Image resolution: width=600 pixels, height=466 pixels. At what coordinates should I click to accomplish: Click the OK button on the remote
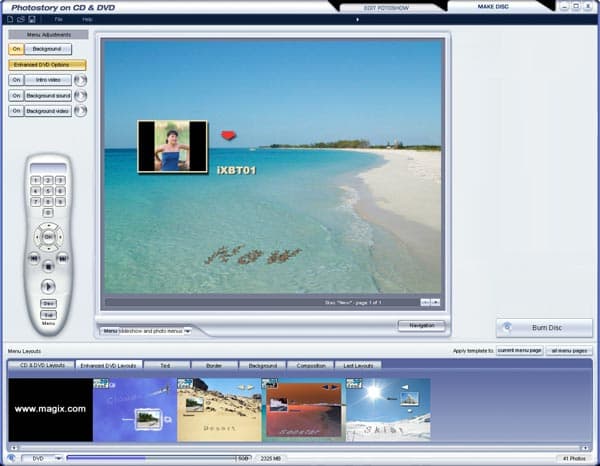click(x=48, y=237)
